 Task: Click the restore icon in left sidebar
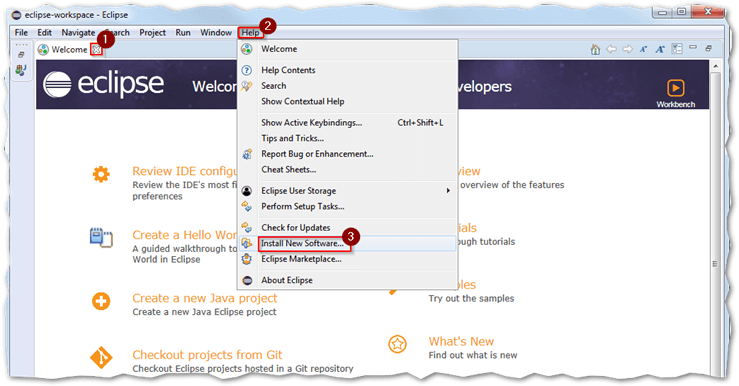click(21, 55)
